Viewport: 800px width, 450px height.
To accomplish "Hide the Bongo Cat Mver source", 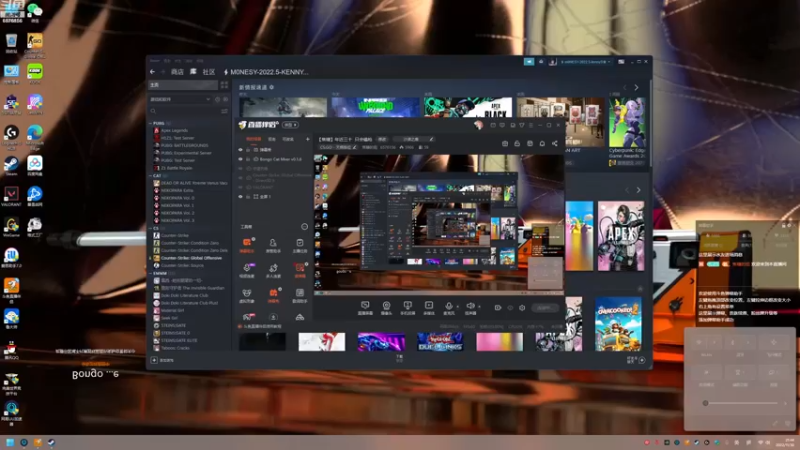I will (x=240, y=159).
